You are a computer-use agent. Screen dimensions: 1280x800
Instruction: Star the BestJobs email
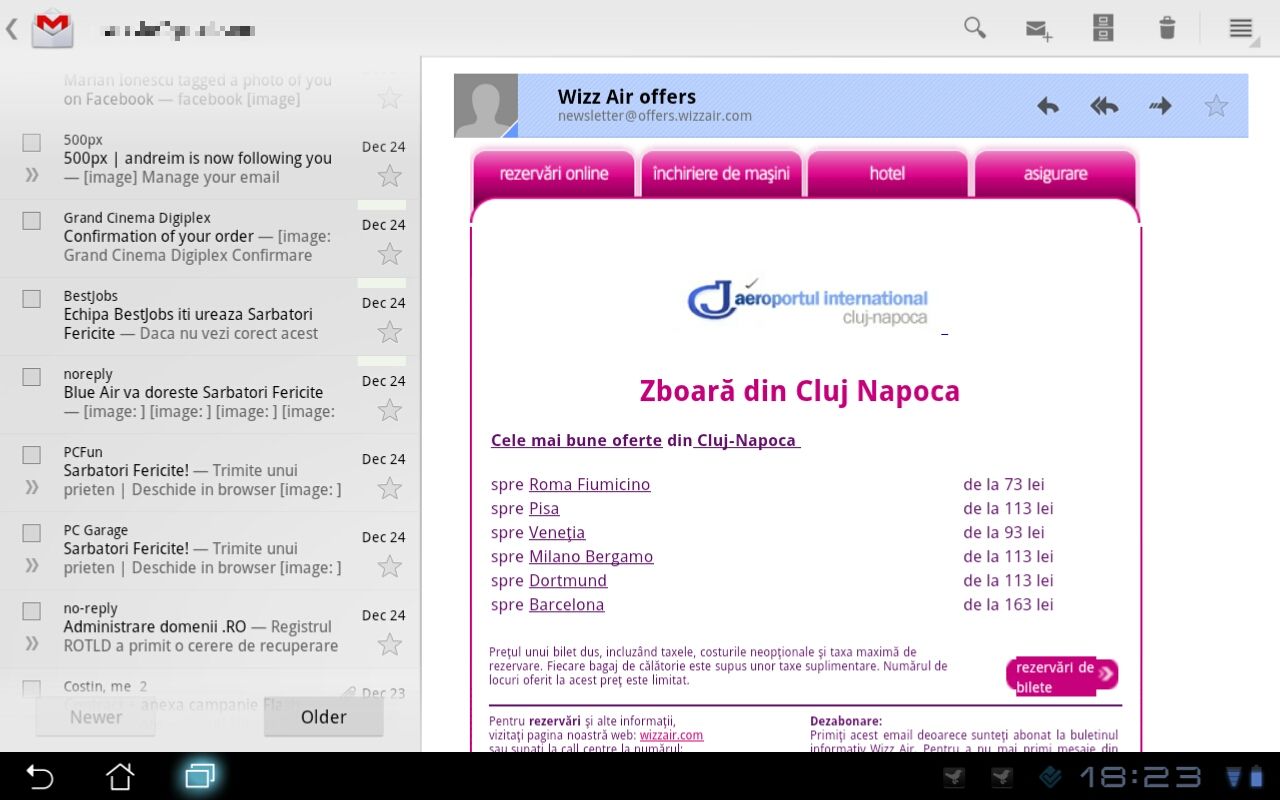(x=389, y=332)
